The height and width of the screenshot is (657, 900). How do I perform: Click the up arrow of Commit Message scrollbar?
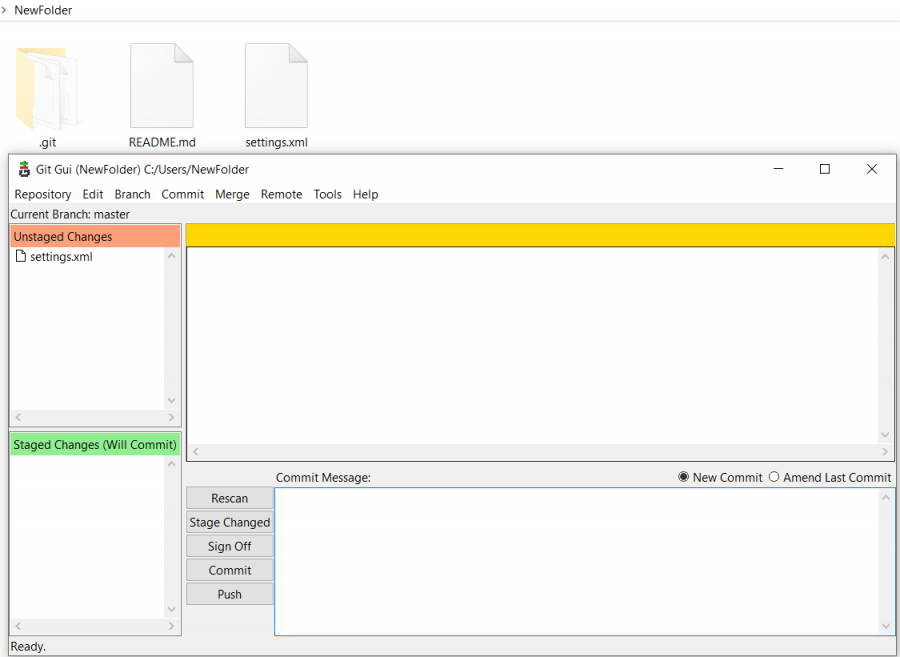click(885, 497)
